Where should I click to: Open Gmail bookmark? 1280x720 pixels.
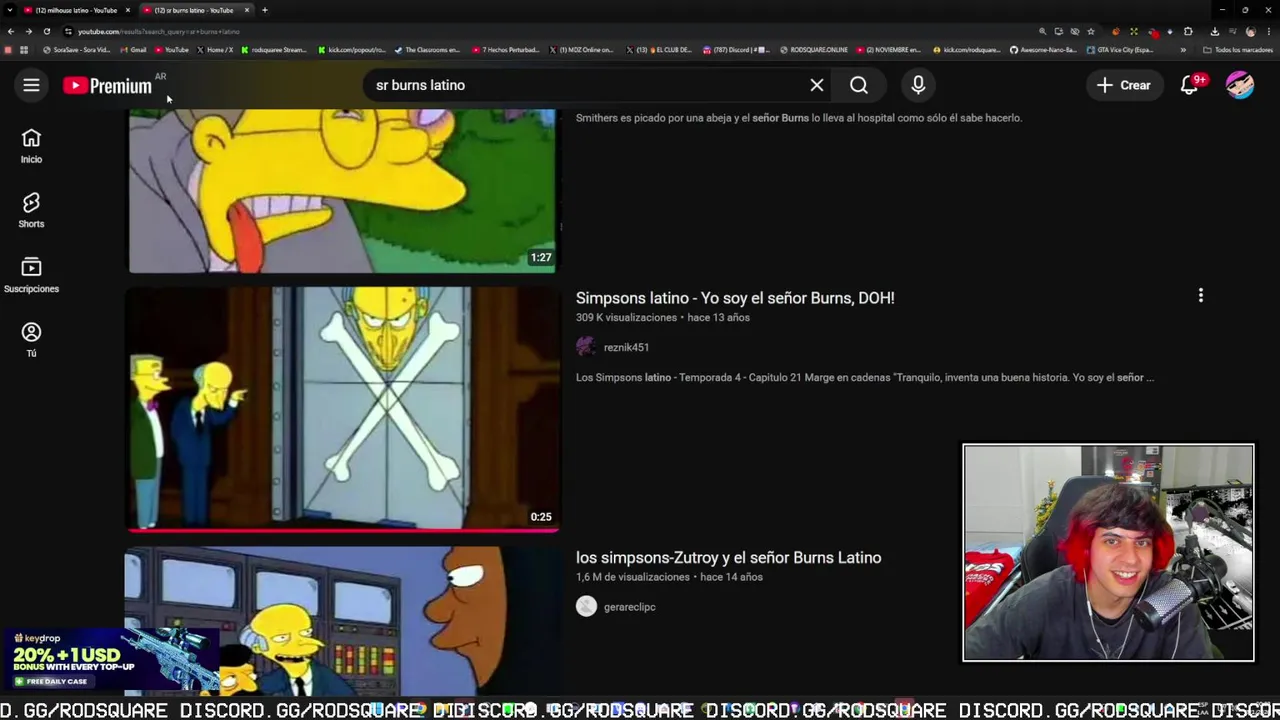pyautogui.click(x=133, y=50)
